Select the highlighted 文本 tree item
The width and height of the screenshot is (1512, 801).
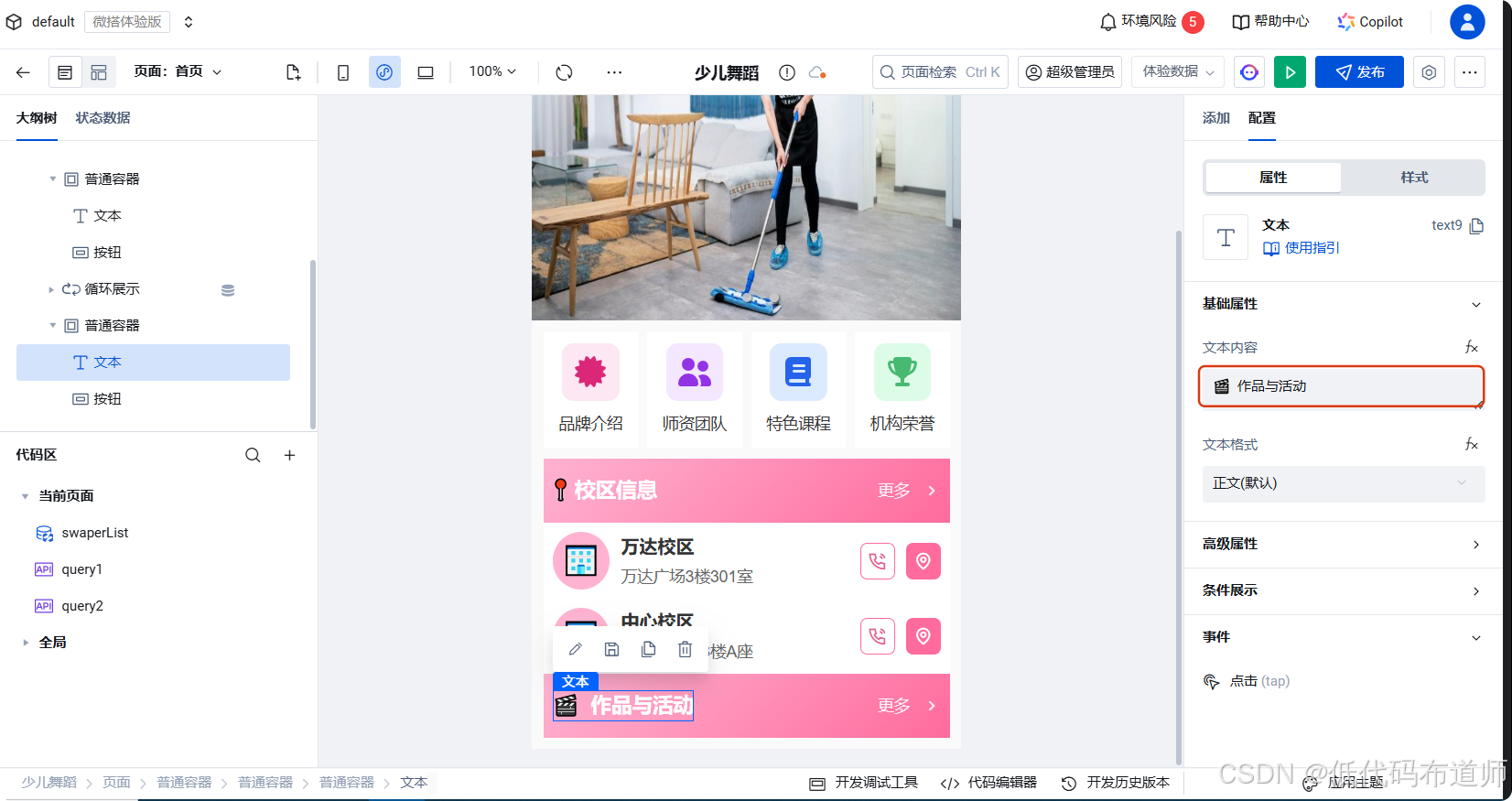point(153,363)
